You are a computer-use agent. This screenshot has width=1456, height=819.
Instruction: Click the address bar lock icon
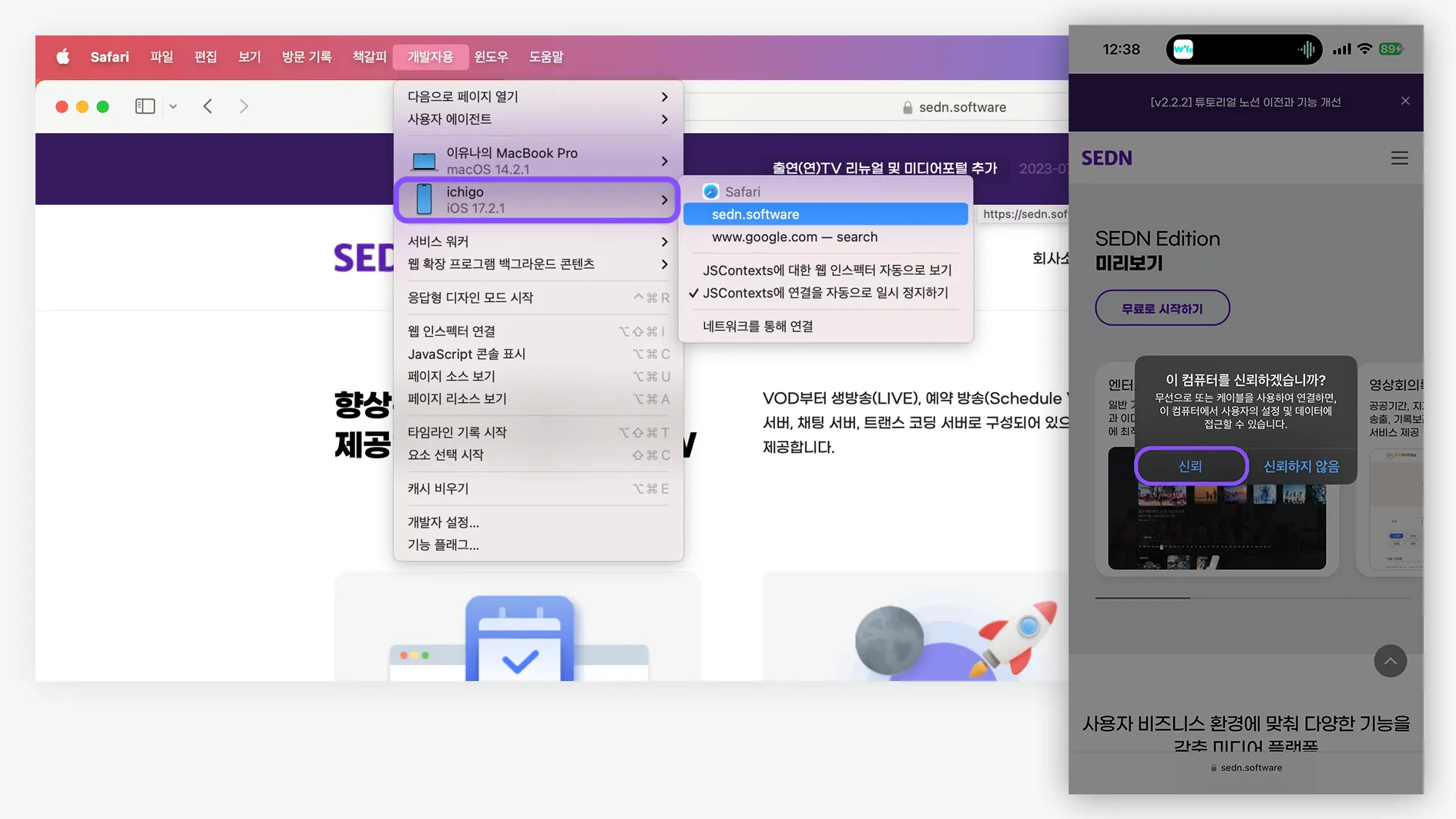[907, 107]
